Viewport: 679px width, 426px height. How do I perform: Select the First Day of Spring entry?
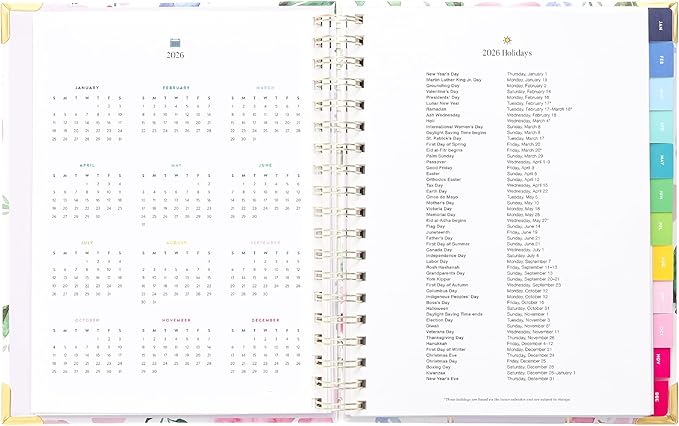446,144
